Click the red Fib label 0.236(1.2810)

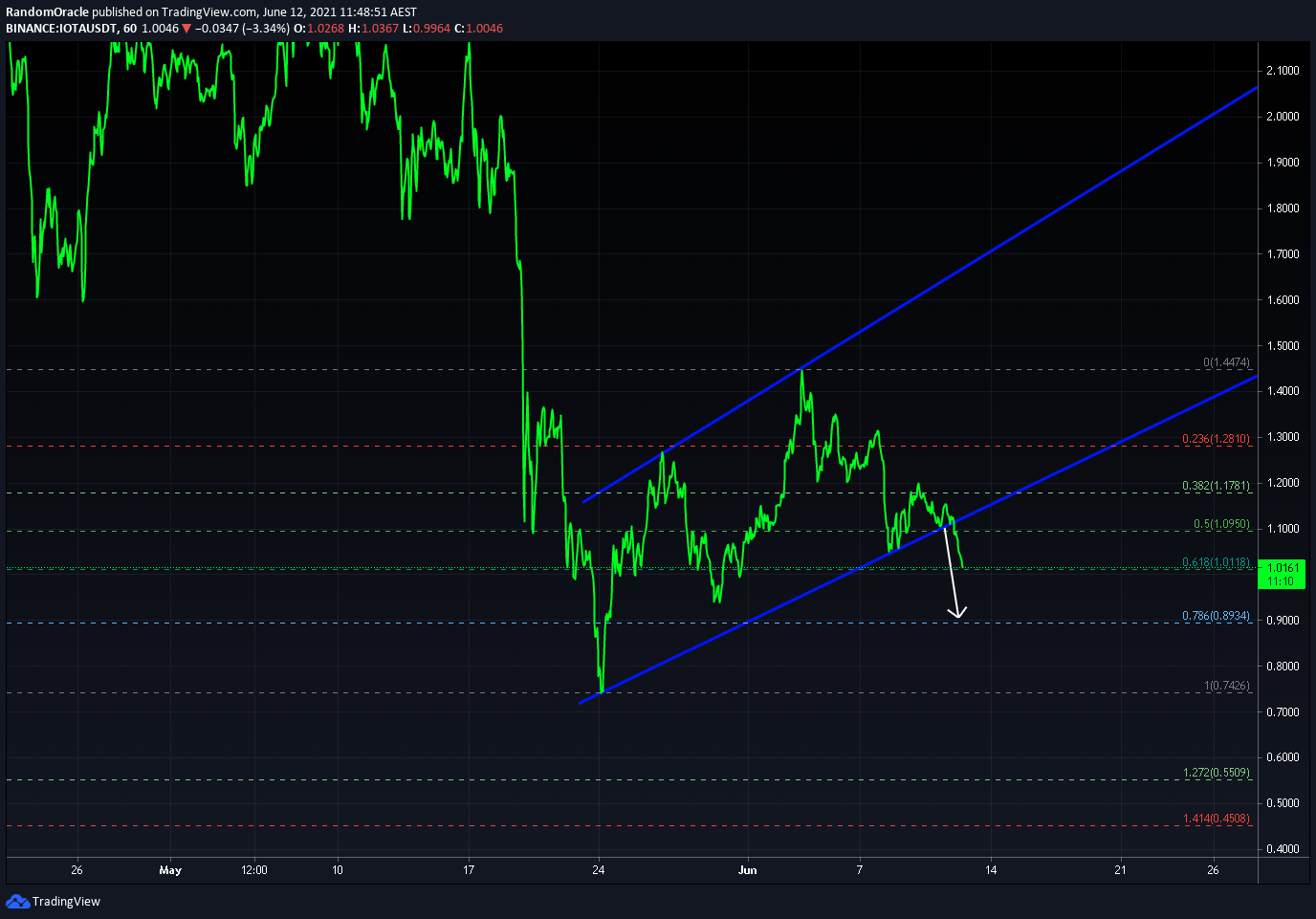(x=1216, y=439)
